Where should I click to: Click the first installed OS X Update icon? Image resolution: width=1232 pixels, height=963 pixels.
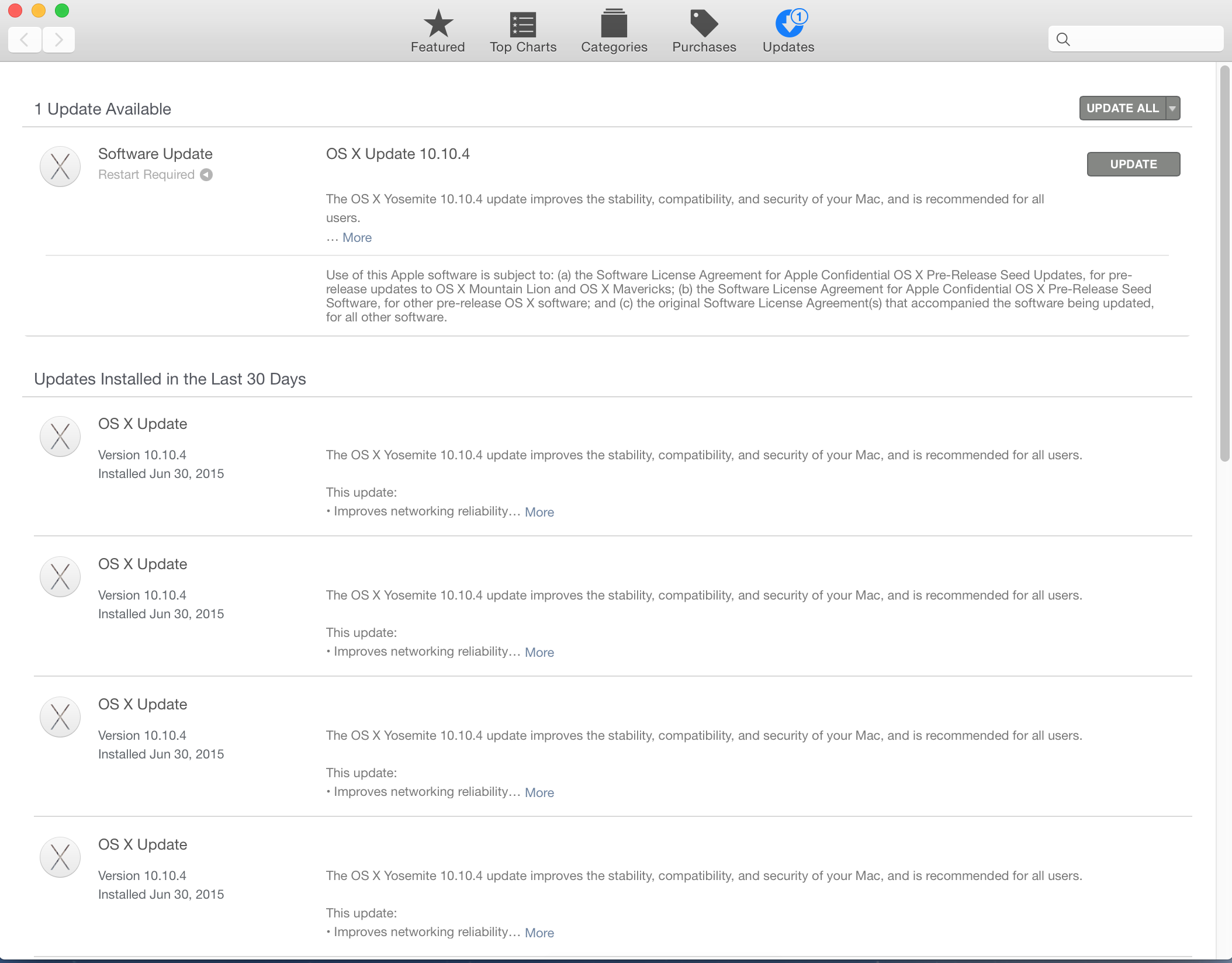point(60,437)
